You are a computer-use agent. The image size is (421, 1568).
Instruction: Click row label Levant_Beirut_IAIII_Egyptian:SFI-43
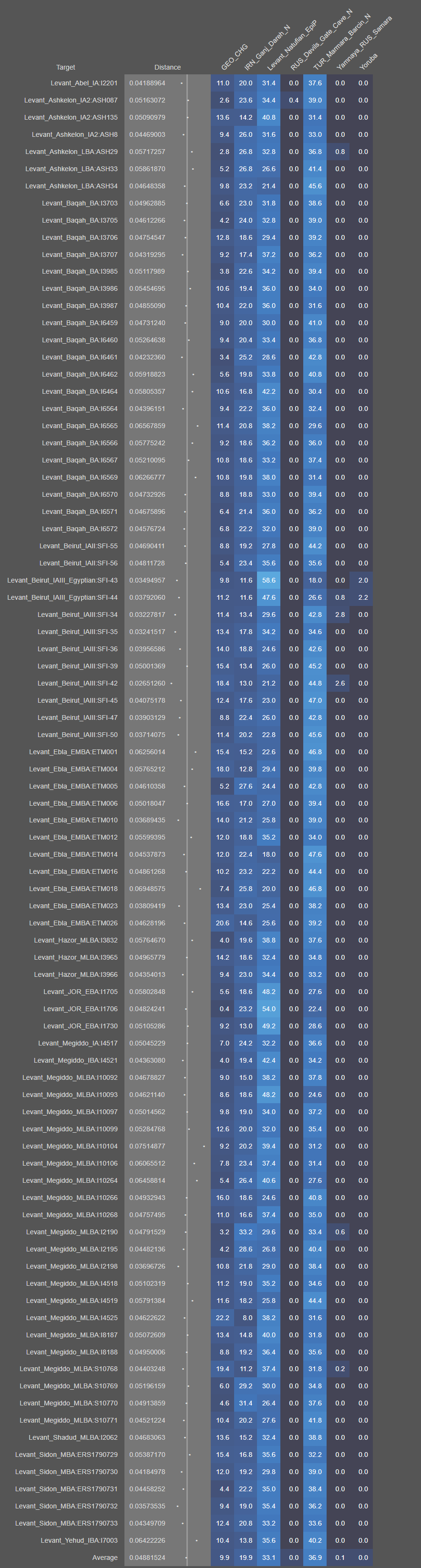coord(62,580)
